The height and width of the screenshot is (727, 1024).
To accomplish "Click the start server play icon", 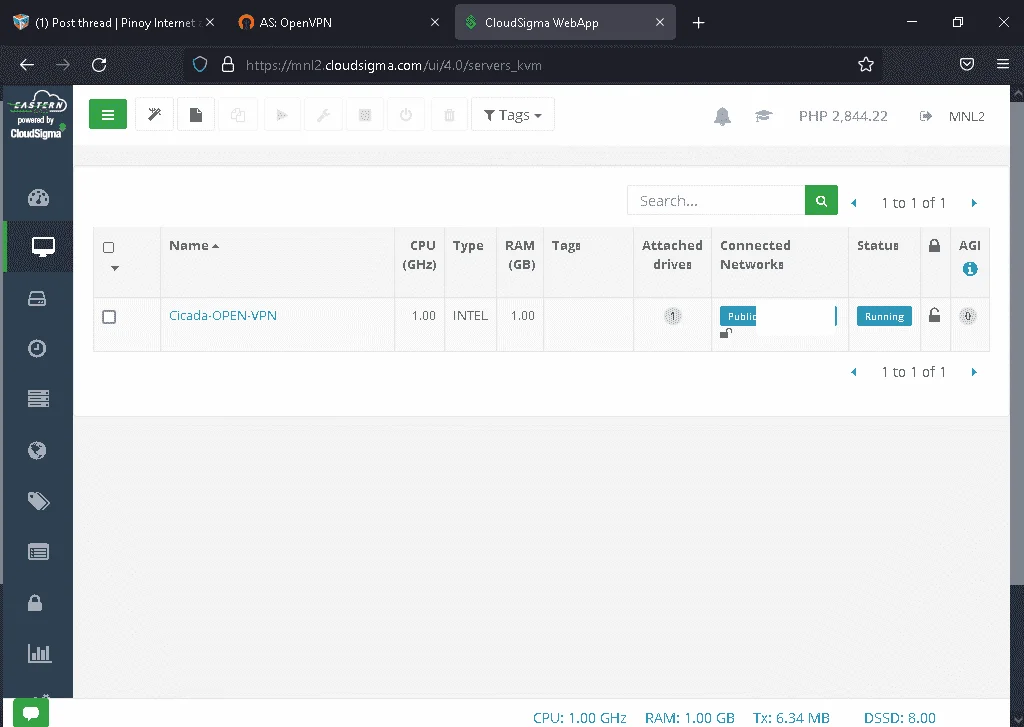I will point(282,114).
